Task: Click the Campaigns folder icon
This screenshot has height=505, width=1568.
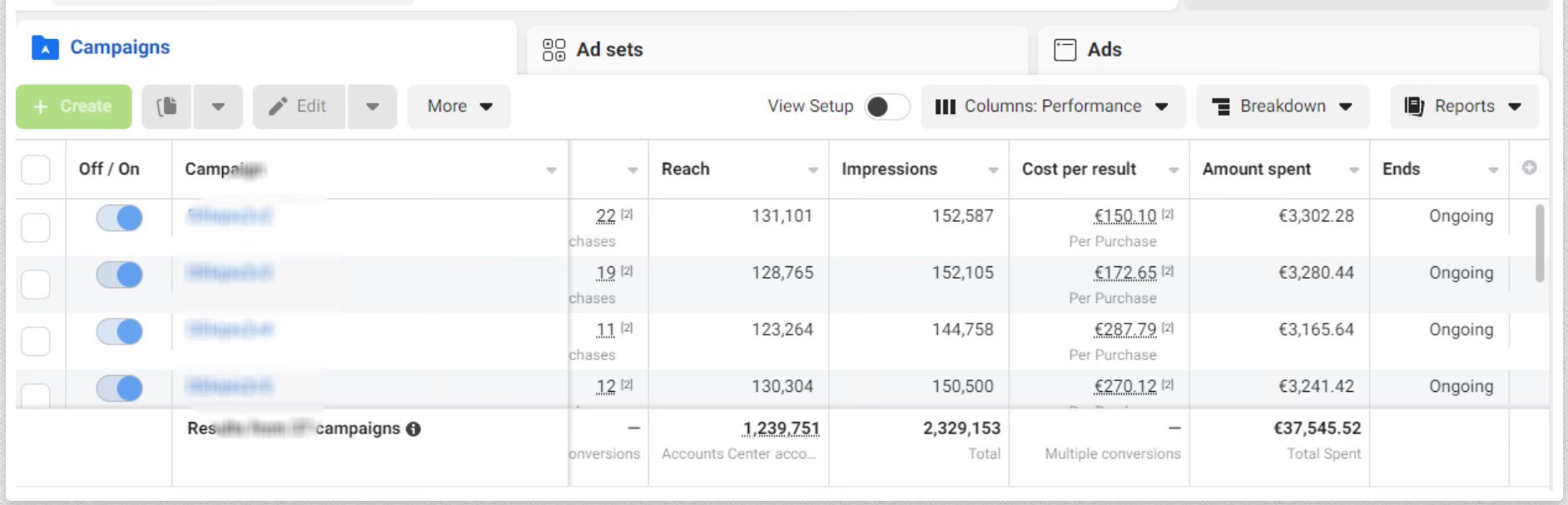Action: pos(45,48)
